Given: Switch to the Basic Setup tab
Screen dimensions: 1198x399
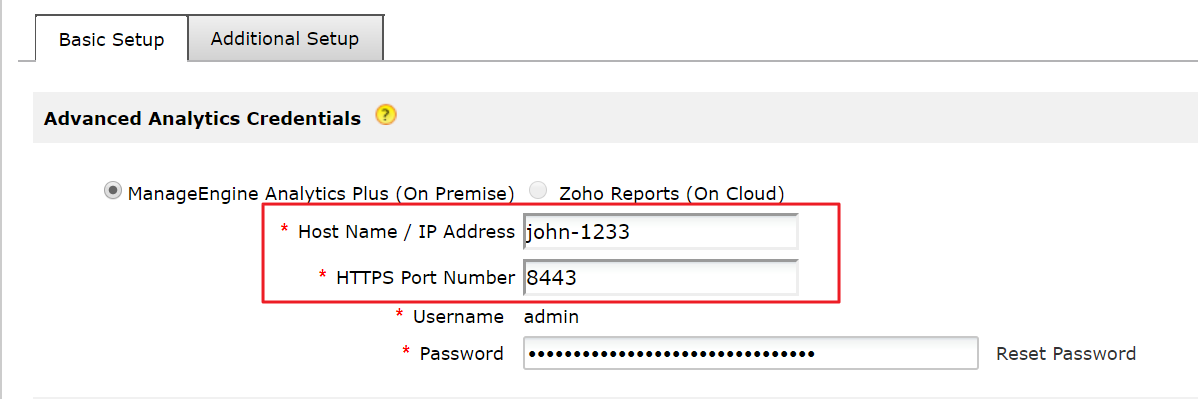Looking at the screenshot, I should coord(112,39).
